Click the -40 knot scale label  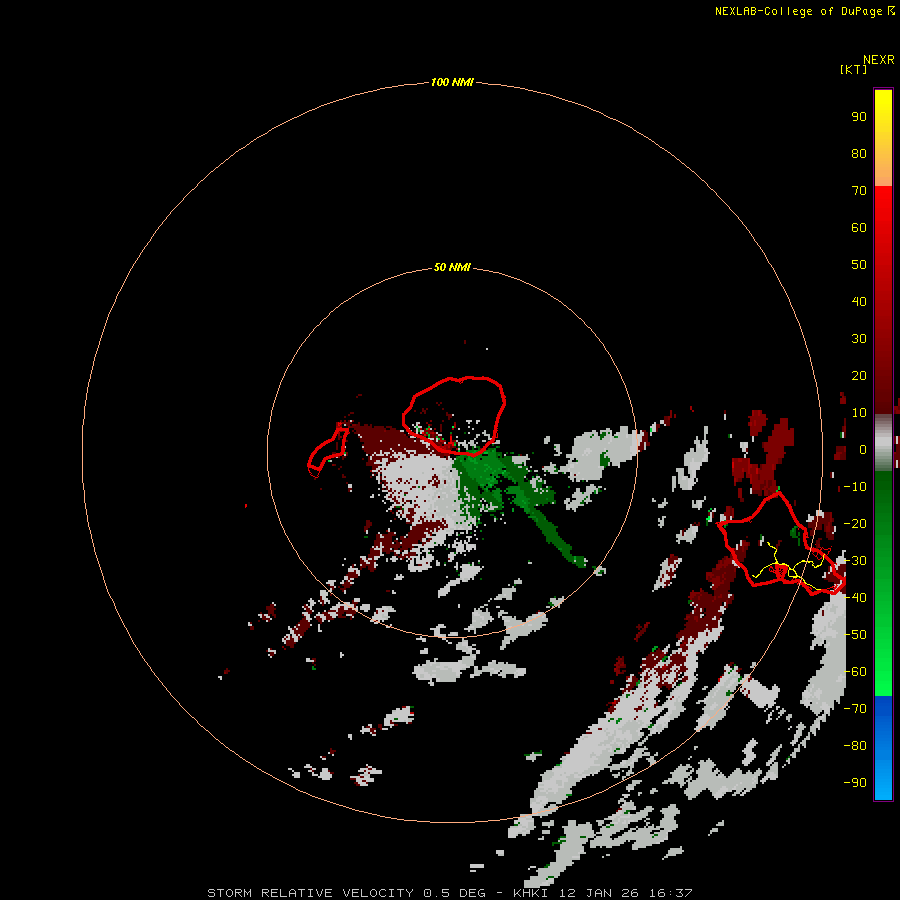[x=855, y=598]
